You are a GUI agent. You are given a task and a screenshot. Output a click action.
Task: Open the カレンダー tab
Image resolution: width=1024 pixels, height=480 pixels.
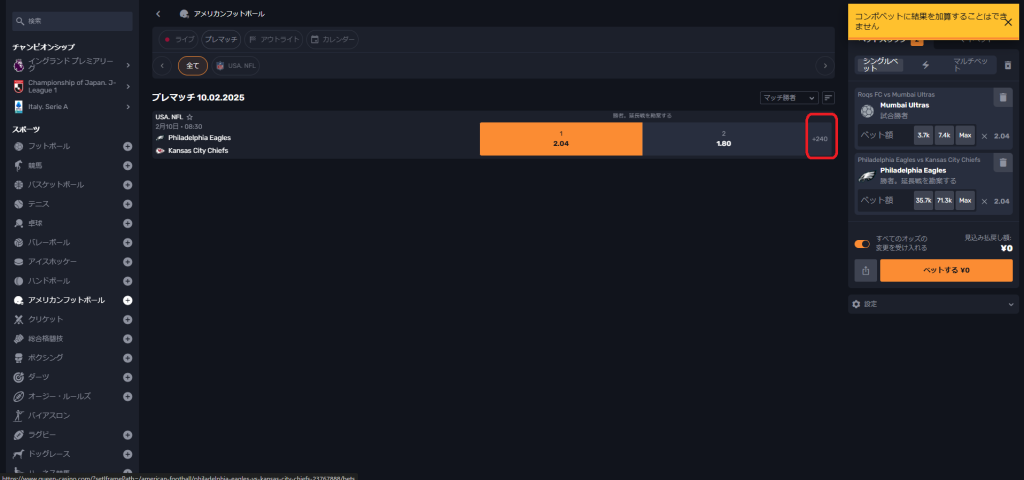[x=332, y=40]
